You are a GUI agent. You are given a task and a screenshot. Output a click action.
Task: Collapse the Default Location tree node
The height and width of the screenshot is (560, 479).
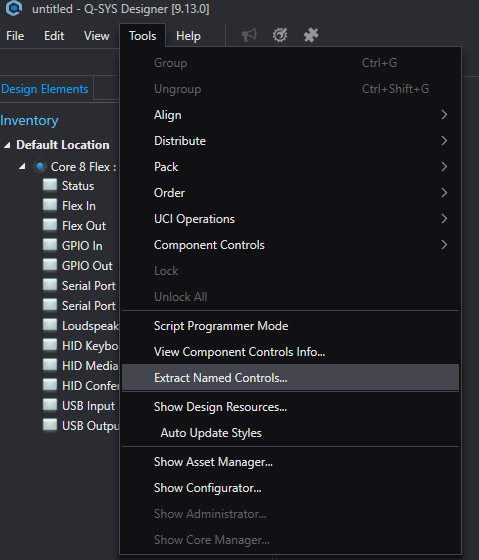[x=7, y=145]
